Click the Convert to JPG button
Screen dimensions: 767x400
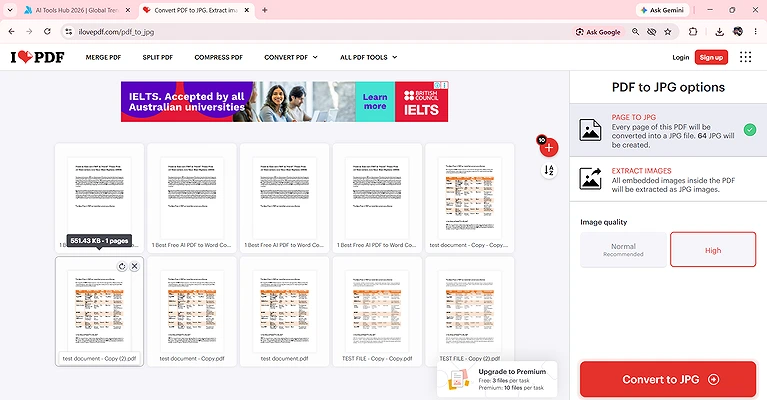point(668,379)
